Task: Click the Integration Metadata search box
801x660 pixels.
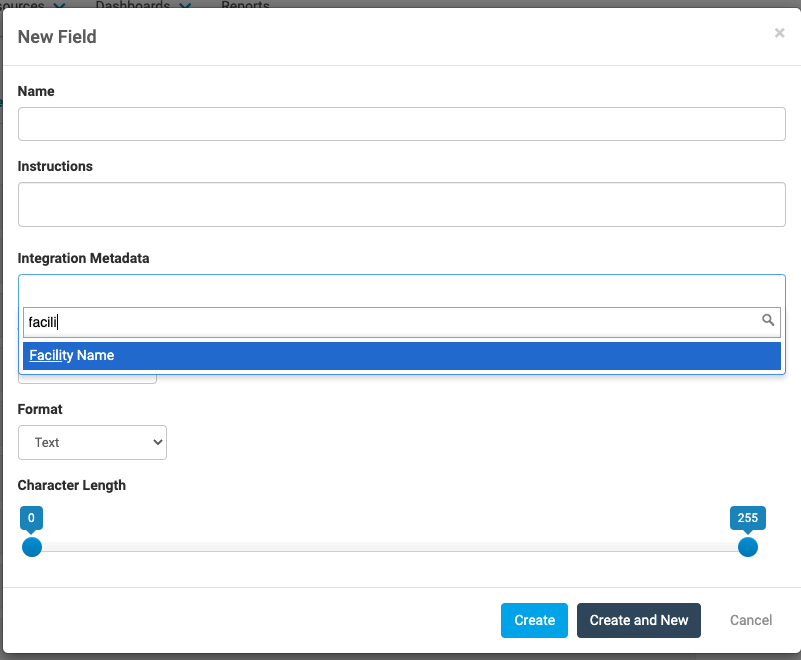Action: pos(402,322)
